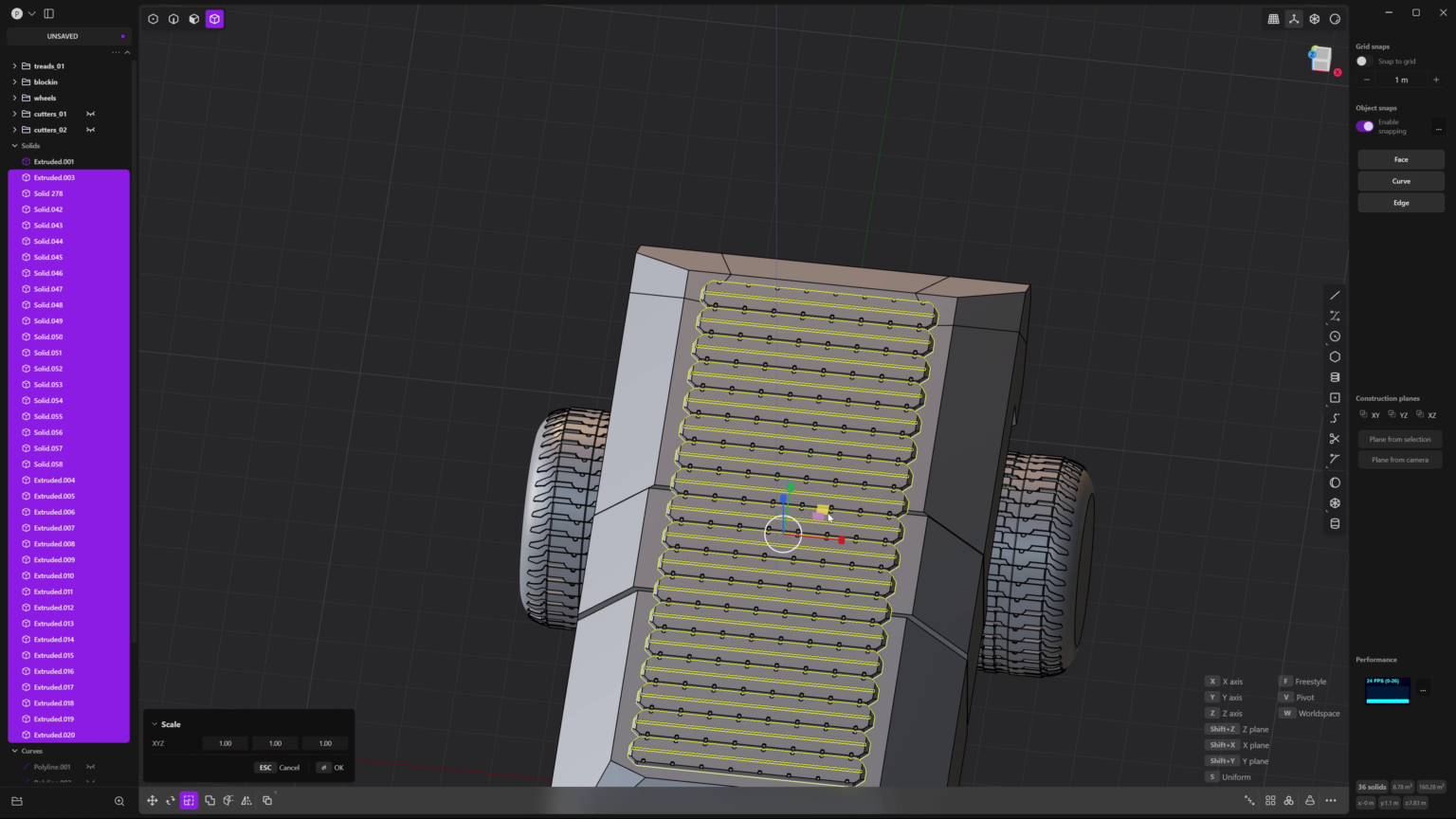This screenshot has height=819, width=1456.
Task: Collapse the Scale dialog chevron
Action: (155, 724)
